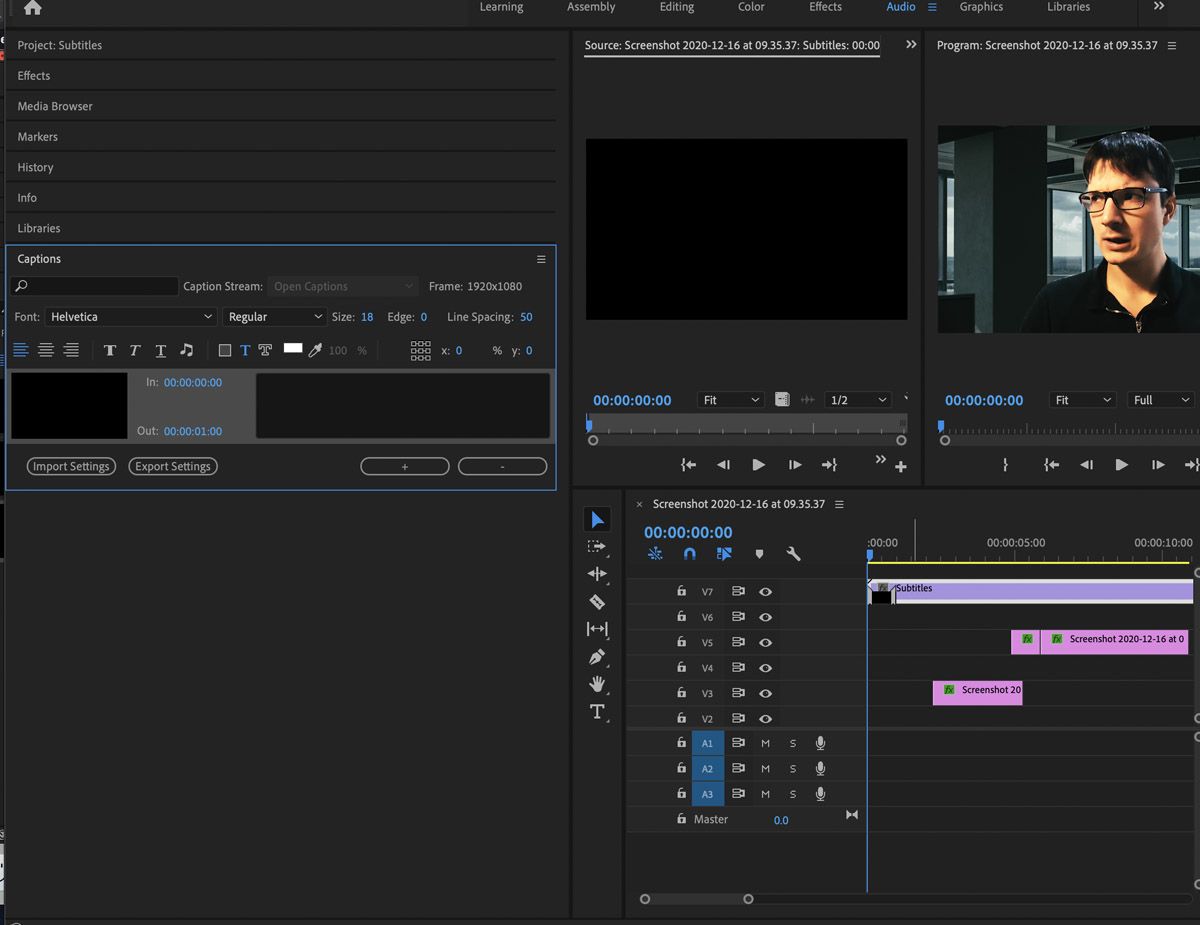1200x925 pixels.
Task: Select the Type tool in toolbar
Action: pos(597,712)
